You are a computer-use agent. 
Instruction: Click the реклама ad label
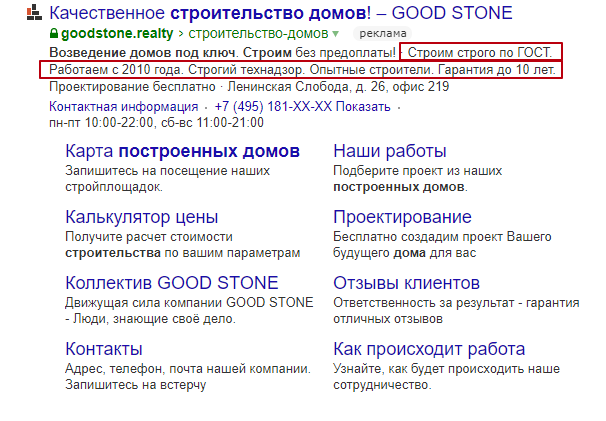383,34
